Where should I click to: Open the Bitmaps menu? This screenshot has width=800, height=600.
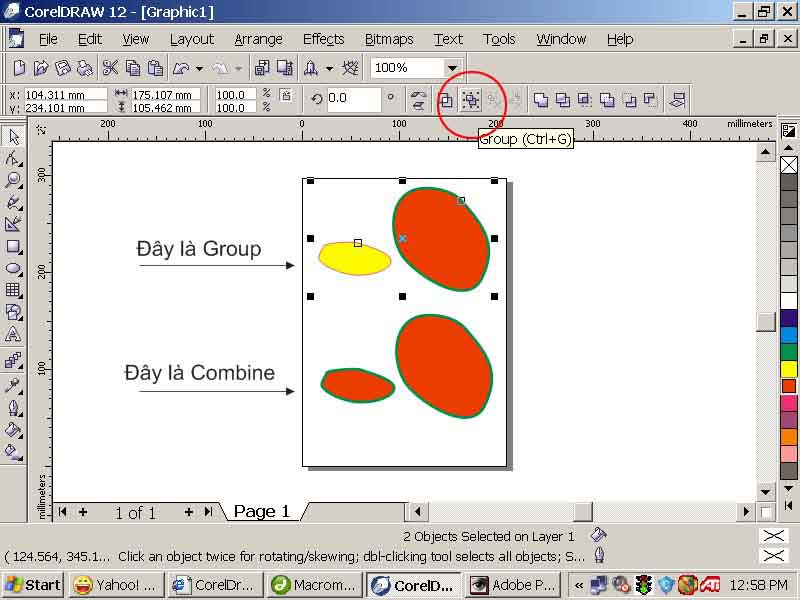389,39
